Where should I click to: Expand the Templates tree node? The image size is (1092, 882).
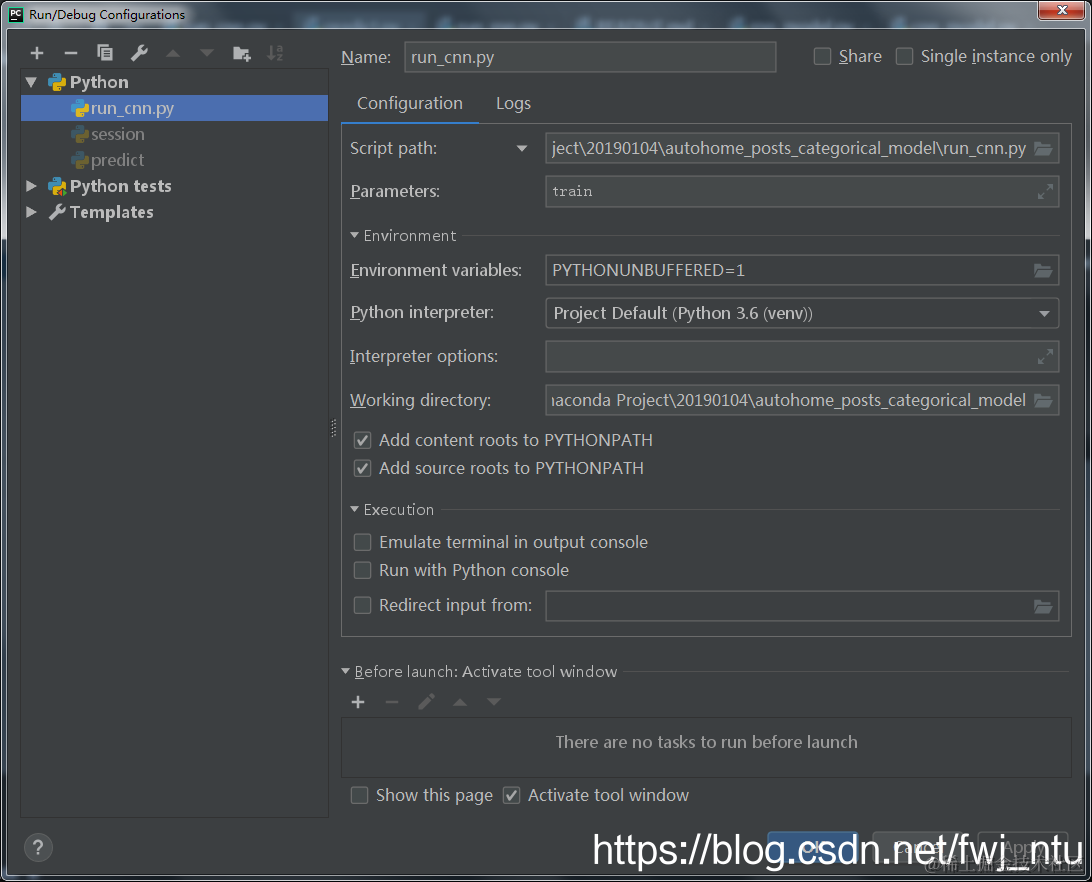31,212
